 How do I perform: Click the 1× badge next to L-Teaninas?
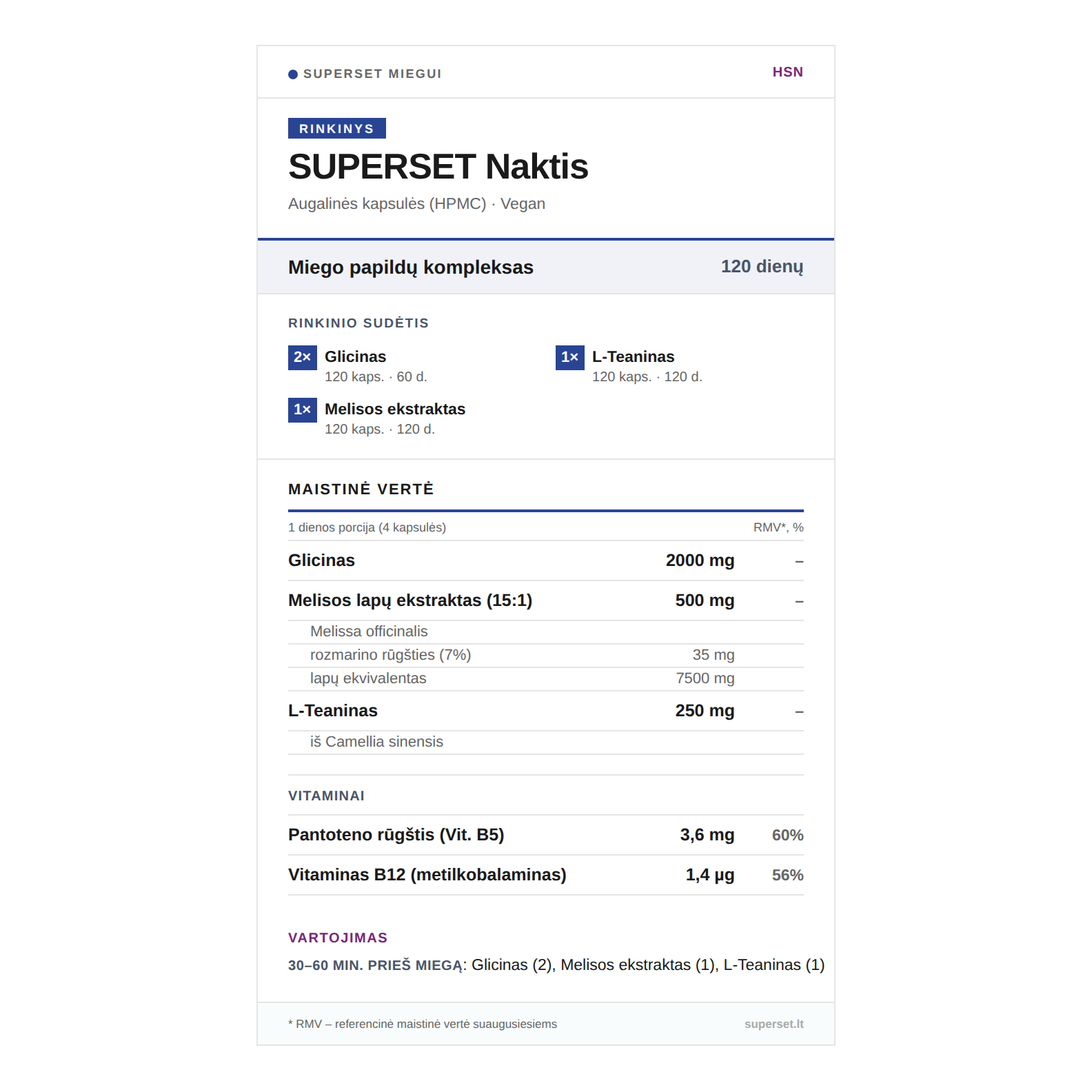pyautogui.click(x=569, y=357)
